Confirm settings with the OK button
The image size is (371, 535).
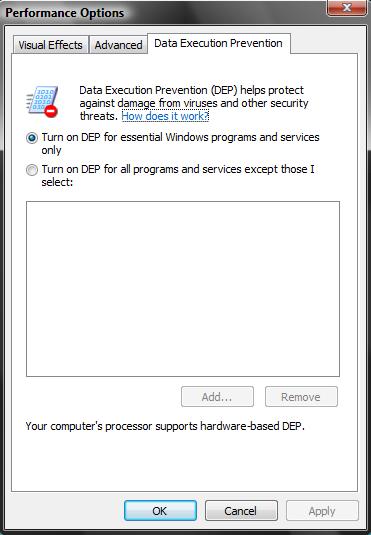click(160, 510)
